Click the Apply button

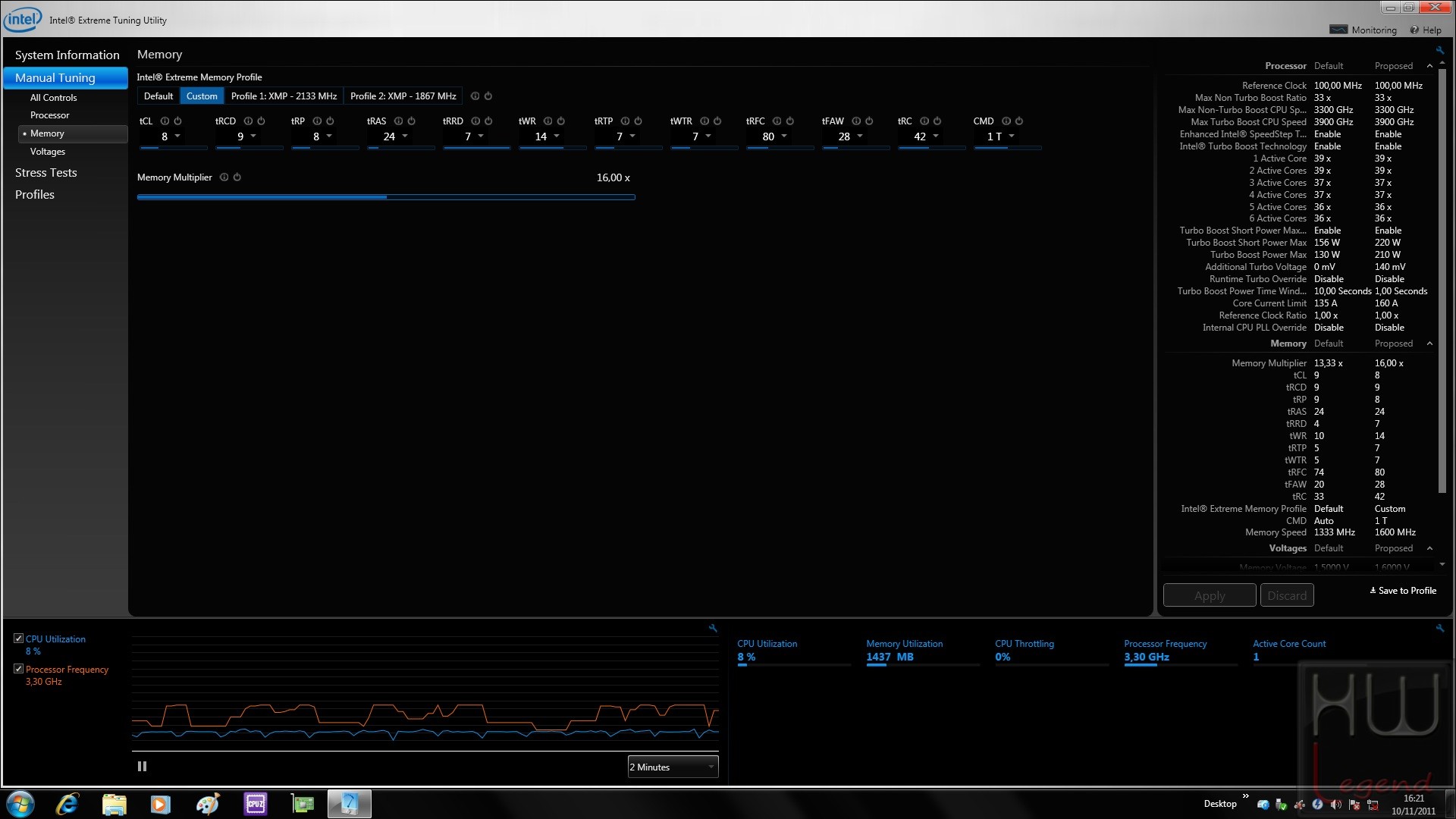[1210, 595]
